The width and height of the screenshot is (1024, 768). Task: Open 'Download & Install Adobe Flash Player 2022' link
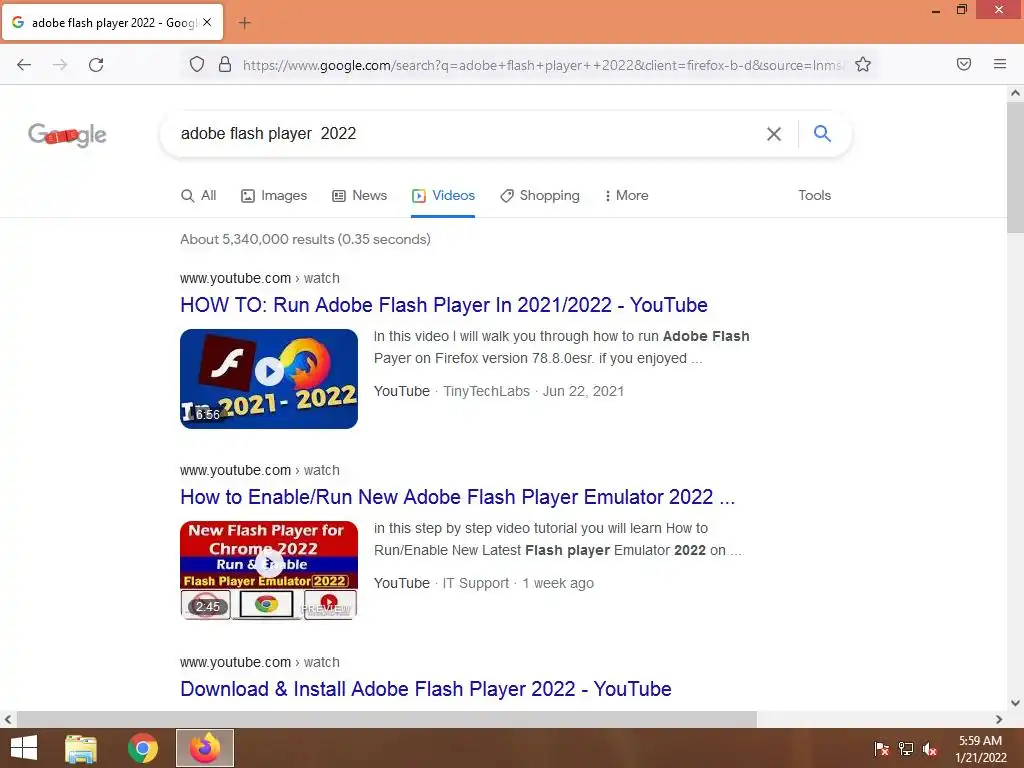point(426,689)
